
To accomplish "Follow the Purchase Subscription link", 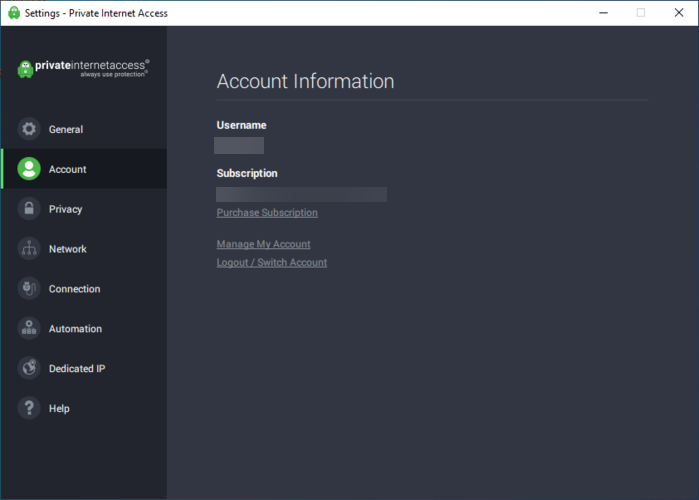I will click(267, 213).
